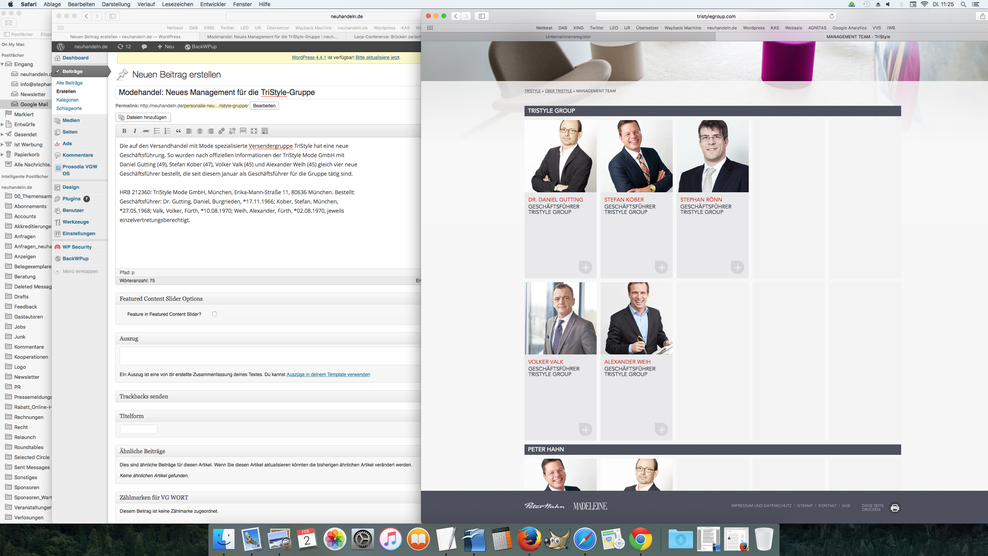Enable Feature in Featured Content Slider checkbox
The height and width of the screenshot is (556, 988).
(214, 314)
